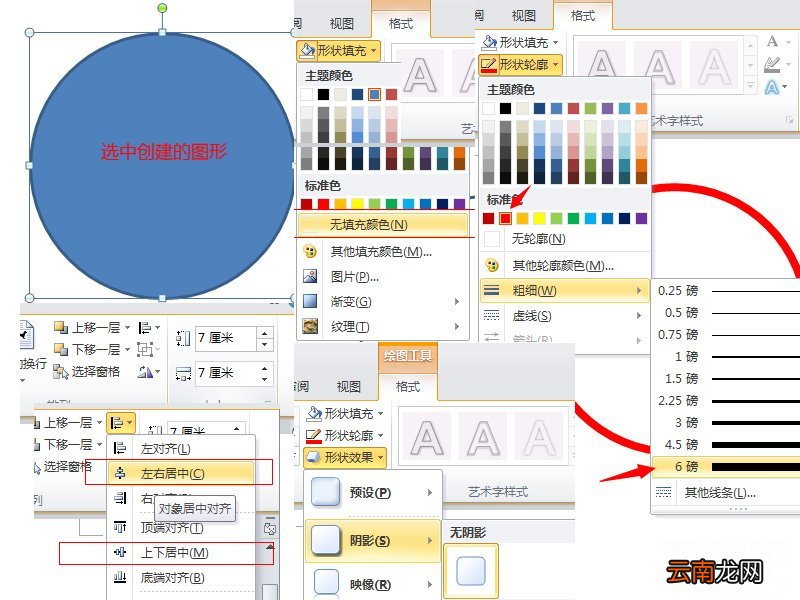This screenshot has width=800, height=600.
Task: Open the 纹理(T) texture submenu
Action: (x=382, y=327)
